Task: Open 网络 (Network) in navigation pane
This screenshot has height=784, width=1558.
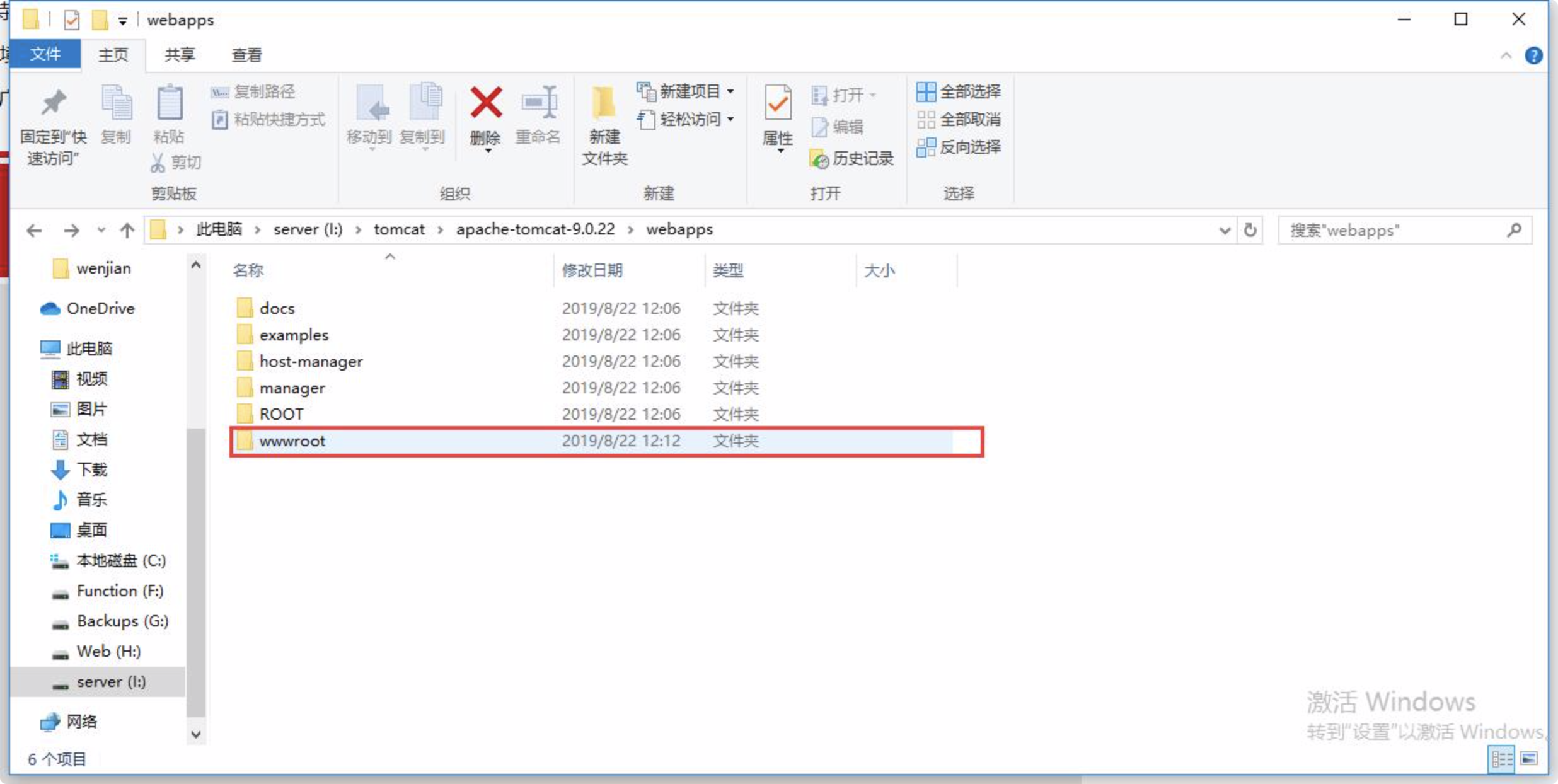Action: [69, 722]
